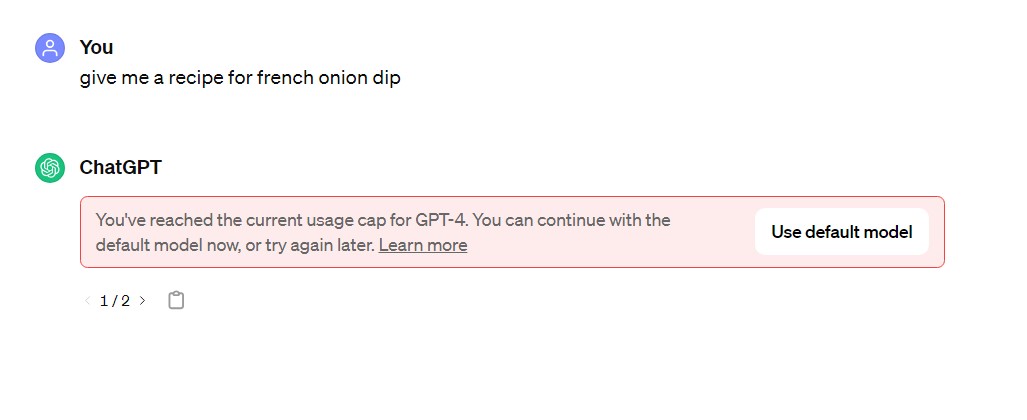Click the french onion dip prompt message

click(240, 78)
